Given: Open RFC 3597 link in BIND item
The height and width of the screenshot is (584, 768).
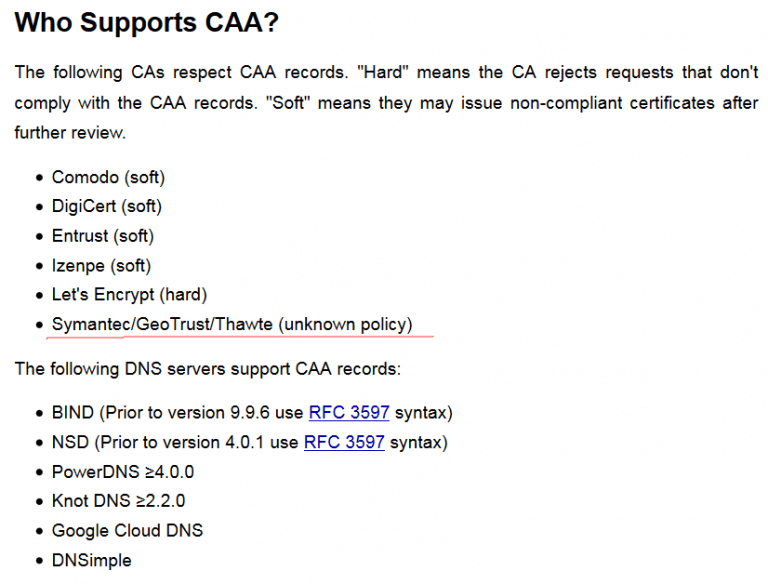Looking at the screenshot, I should coord(349,413).
